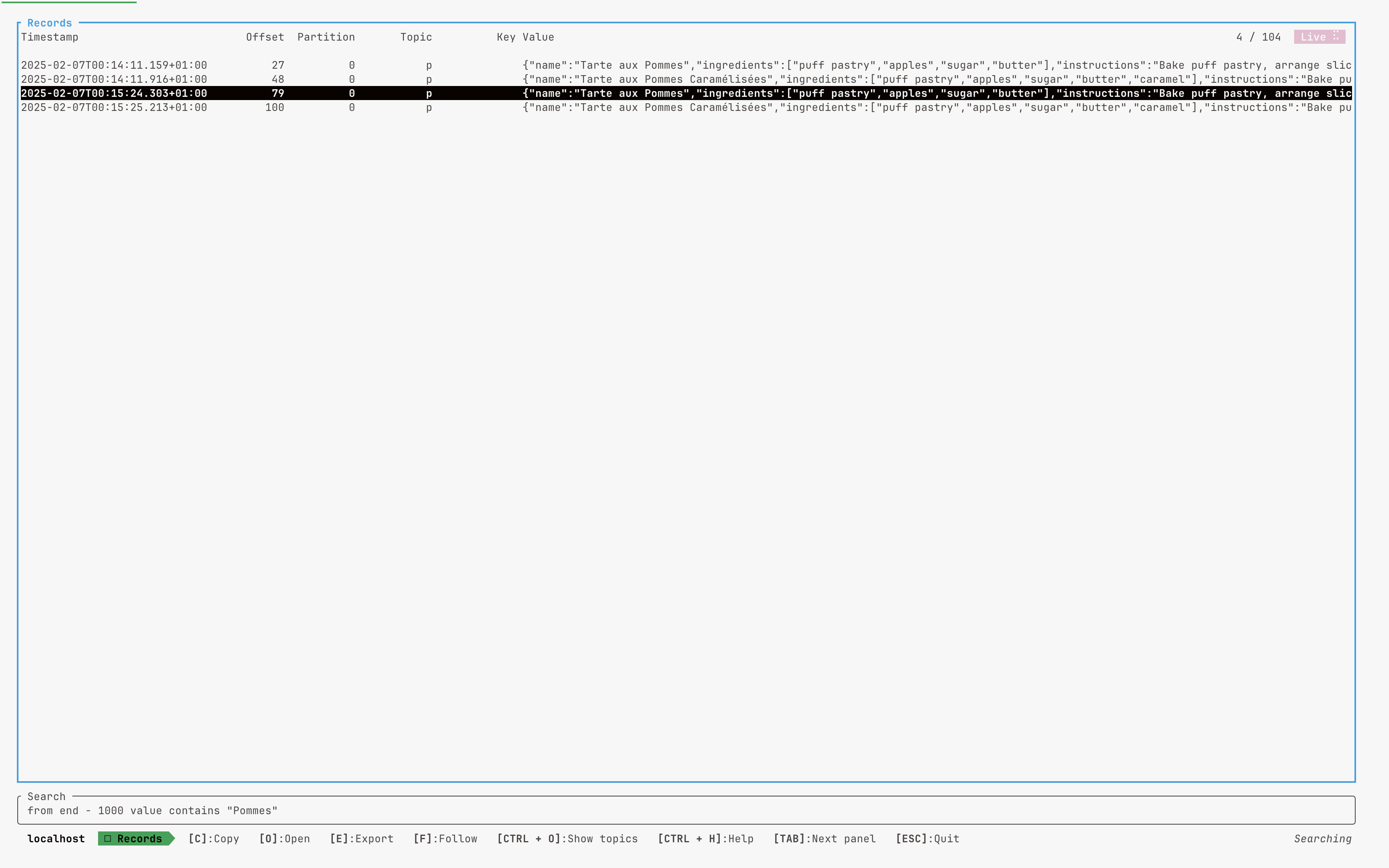This screenshot has height=868, width=1389.
Task: Click the partition cell 0 in offset 27 row
Action: pos(352,66)
